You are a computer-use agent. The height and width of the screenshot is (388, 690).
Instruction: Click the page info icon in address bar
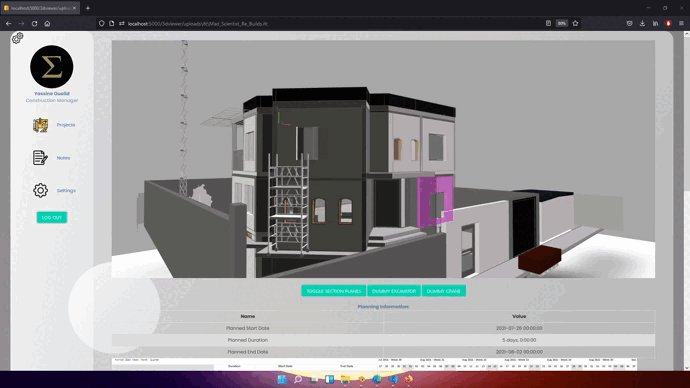pyautogui.click(x=112, y=23)
